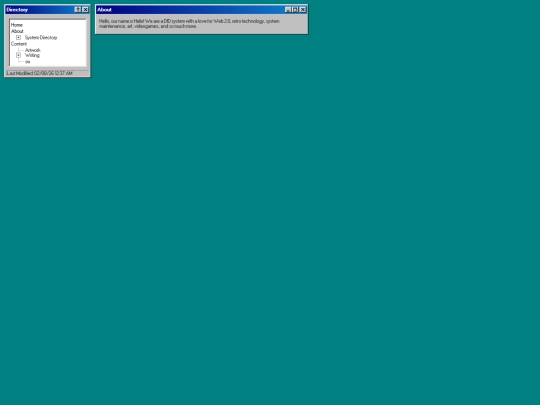
Task: Select the System Directory tree item
Action: click(41, 38)
